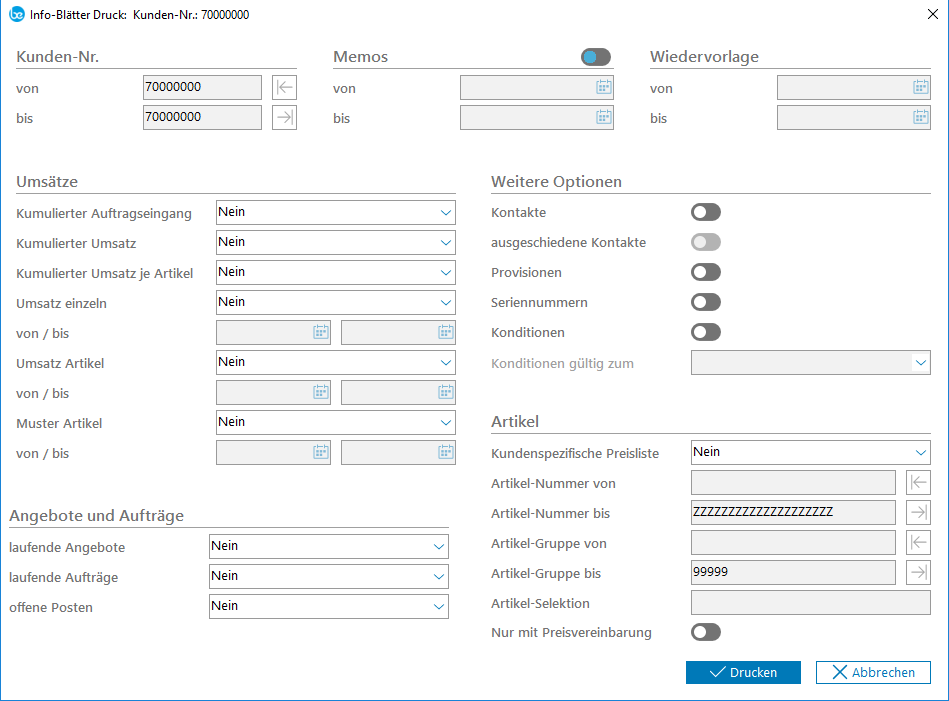This screenshot has width=949, height=701.
Task: Open calendar picker for Wiedervorlage bis date
Action: pos(920,118)
